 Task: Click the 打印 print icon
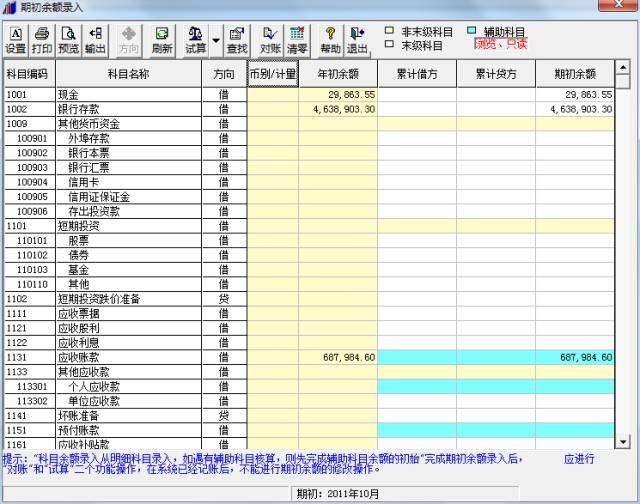(x=42, y=40)
